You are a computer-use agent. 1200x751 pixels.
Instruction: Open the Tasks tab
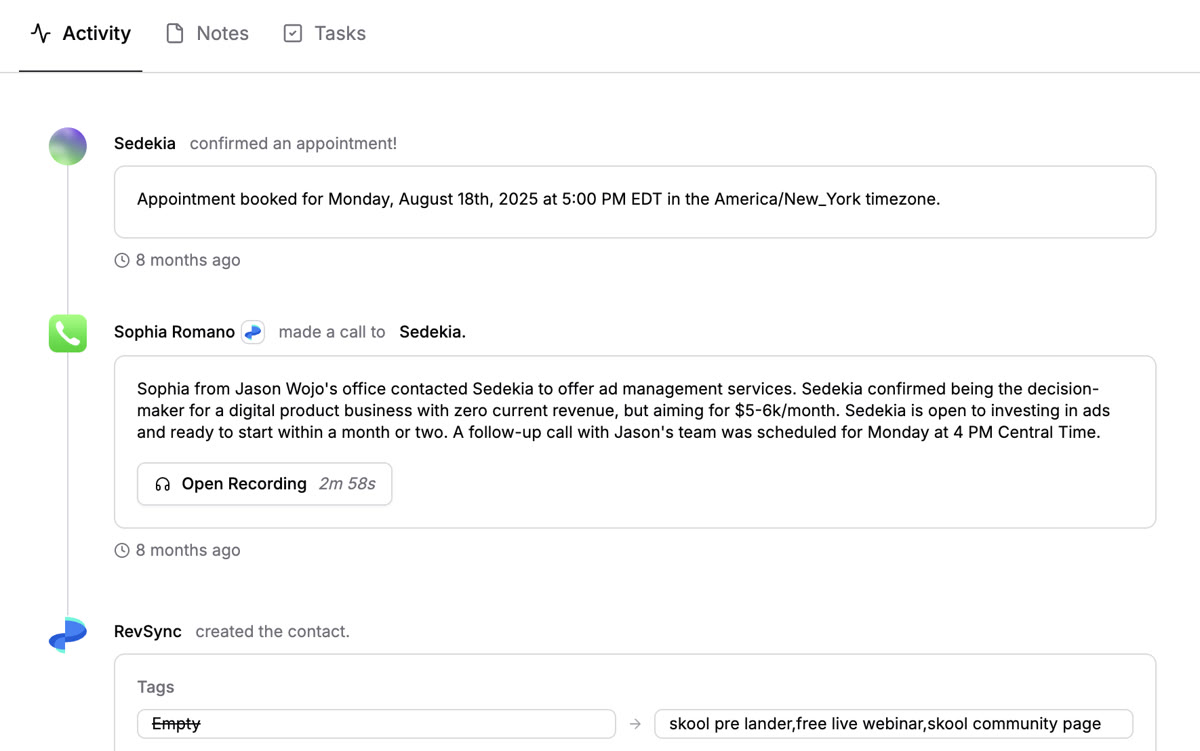click(x=341, y=33)
